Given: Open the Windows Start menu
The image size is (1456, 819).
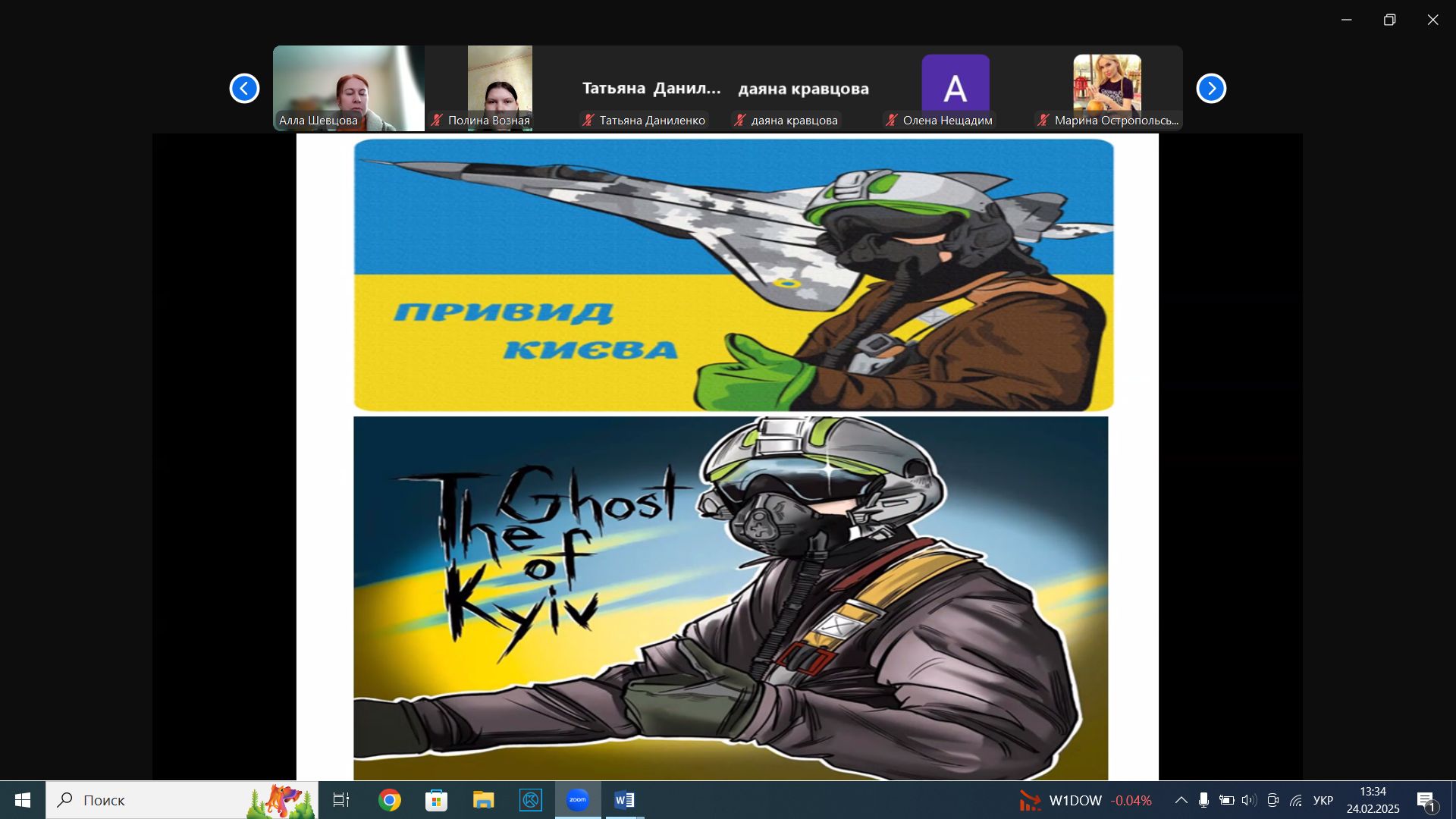Looking at the screenshot, I should pyautogui.click(x=23, y=800).
